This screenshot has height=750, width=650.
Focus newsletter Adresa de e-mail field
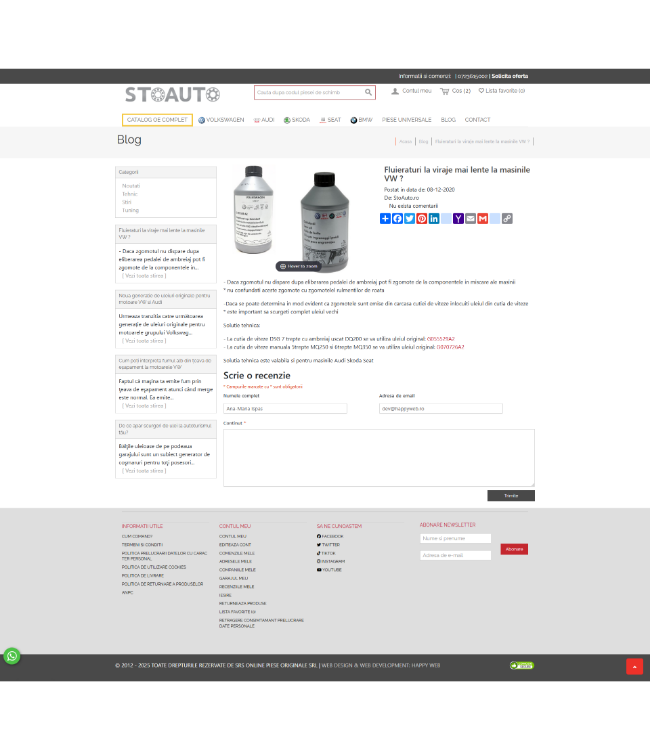coord(455,555)
